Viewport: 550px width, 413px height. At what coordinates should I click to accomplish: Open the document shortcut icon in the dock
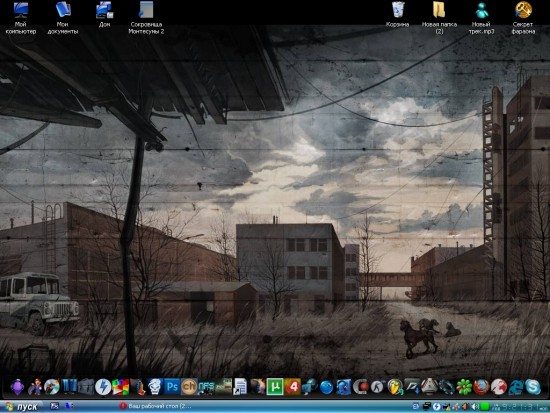241,387
